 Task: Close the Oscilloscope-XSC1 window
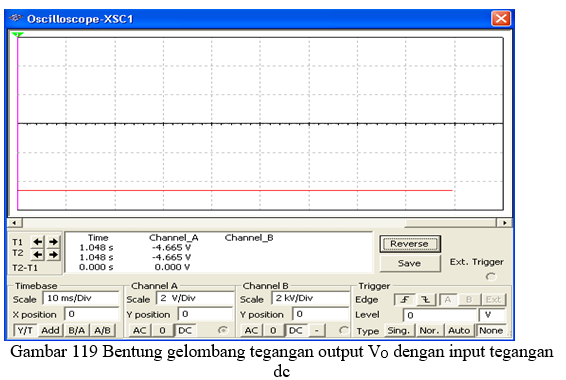[501, 18]
